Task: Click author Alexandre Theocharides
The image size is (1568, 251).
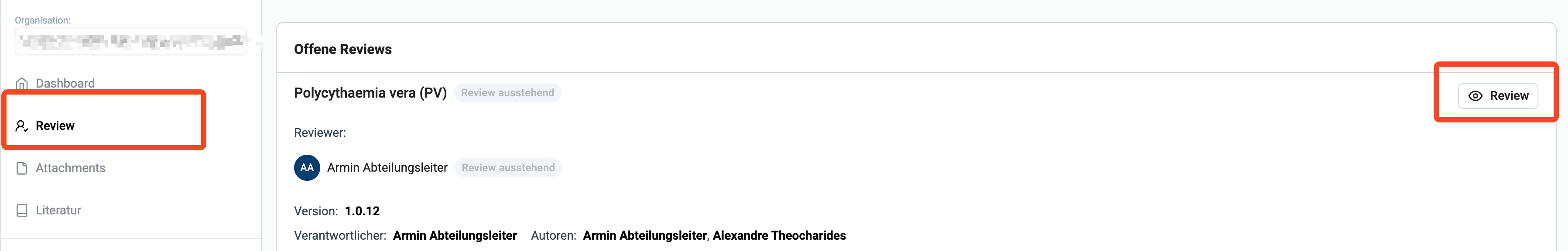Action: 779,236
